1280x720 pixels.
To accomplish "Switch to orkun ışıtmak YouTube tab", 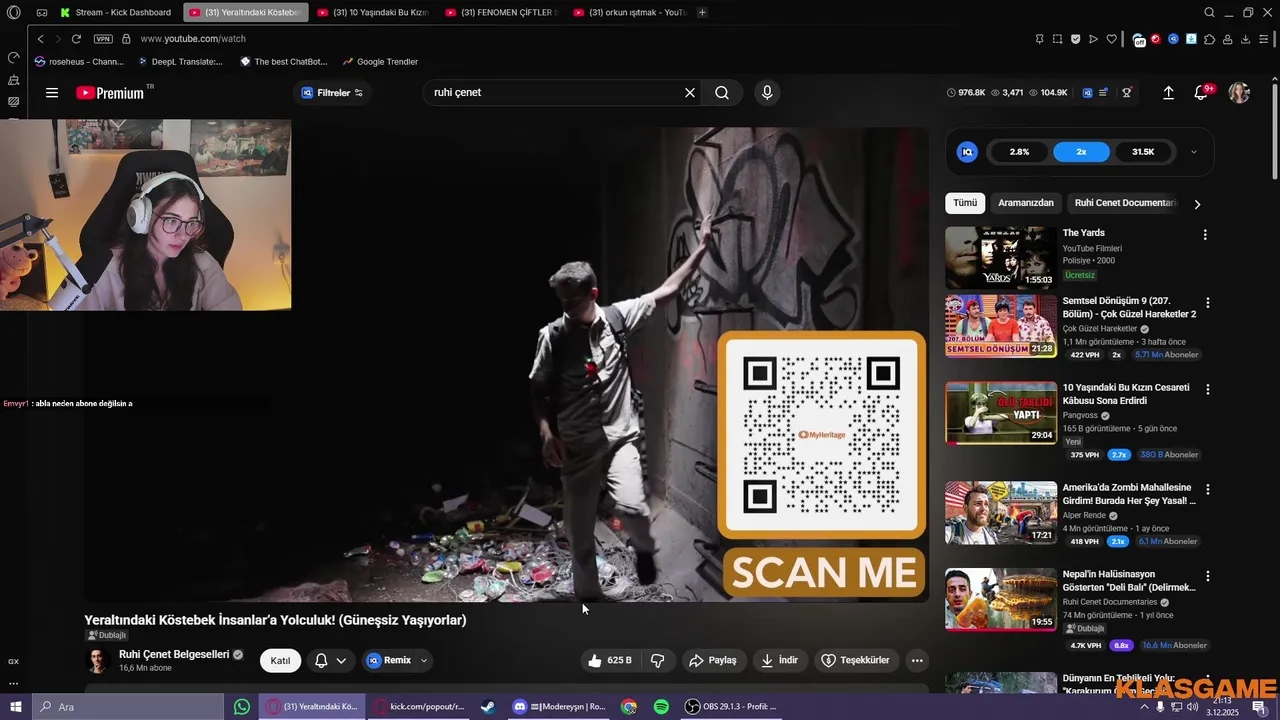I will click(x=630, y=12).
